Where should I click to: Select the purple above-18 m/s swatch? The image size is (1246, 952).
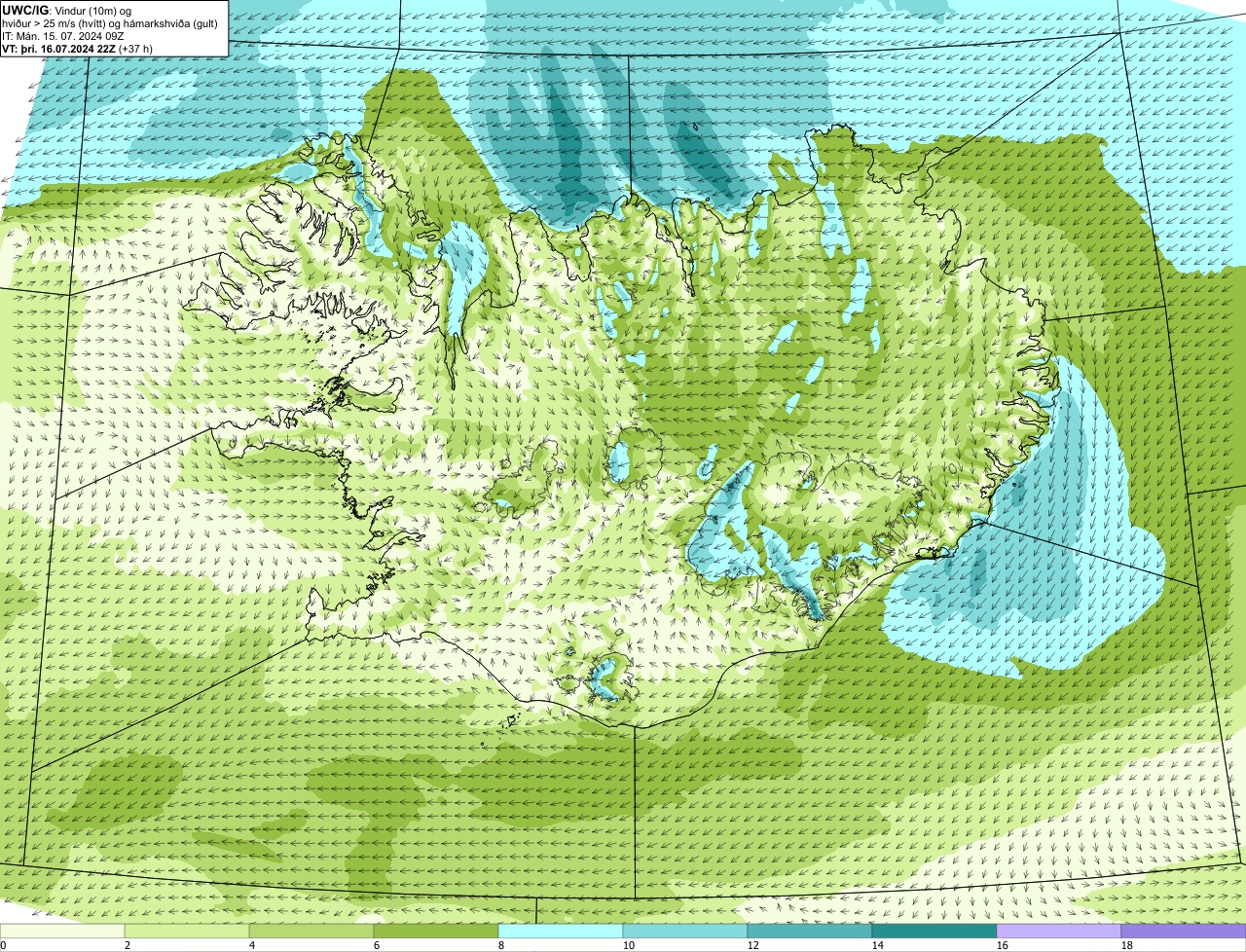coord(1184,932)
